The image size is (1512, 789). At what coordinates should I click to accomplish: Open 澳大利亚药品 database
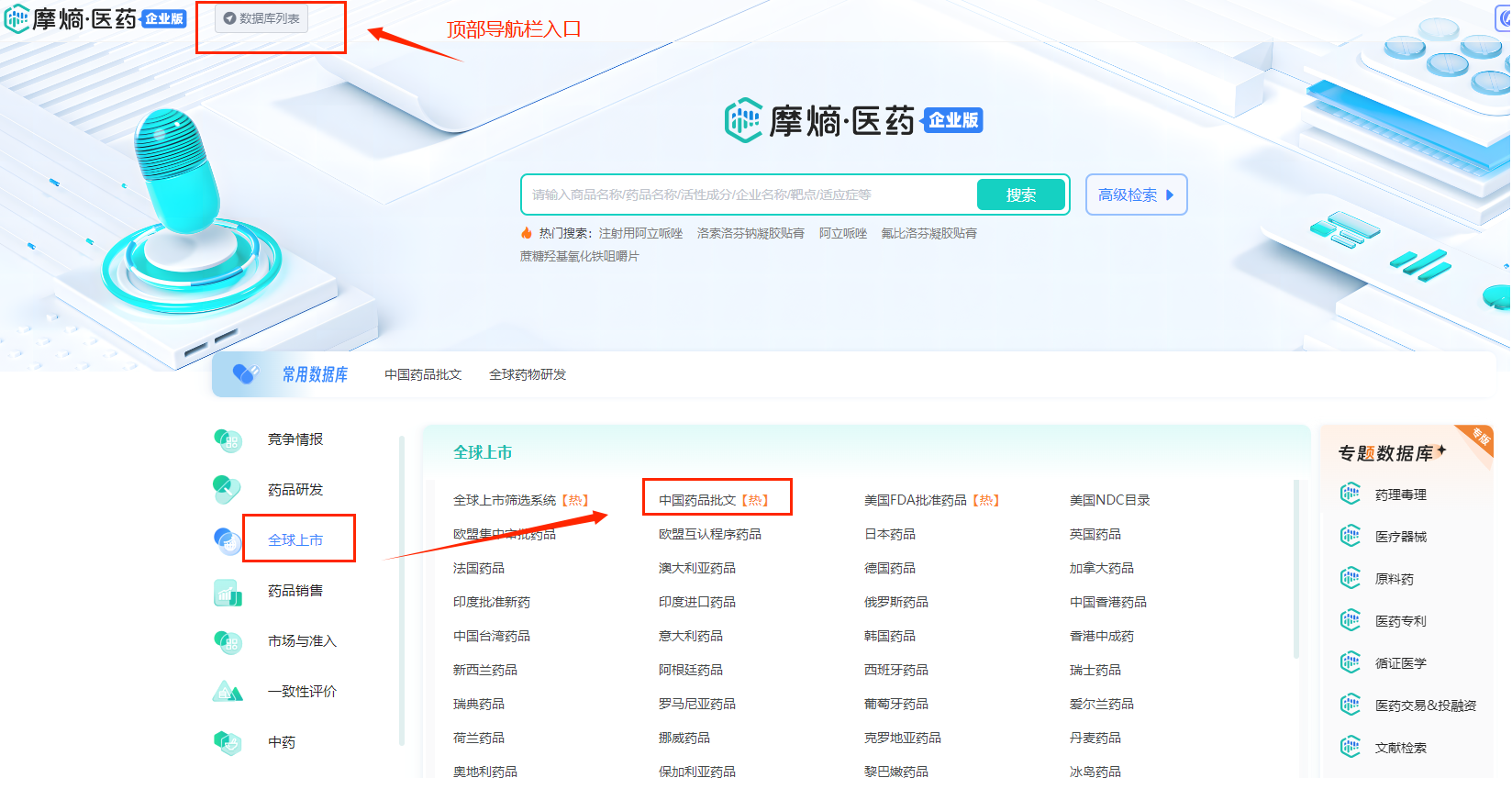tap(697, 568)
